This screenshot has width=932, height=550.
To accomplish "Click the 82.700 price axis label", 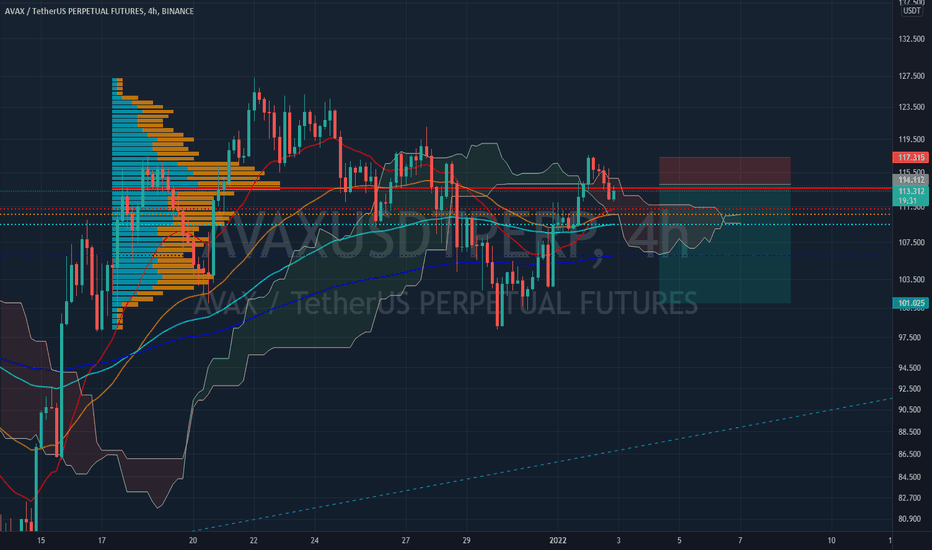I will tap(912, 498).
